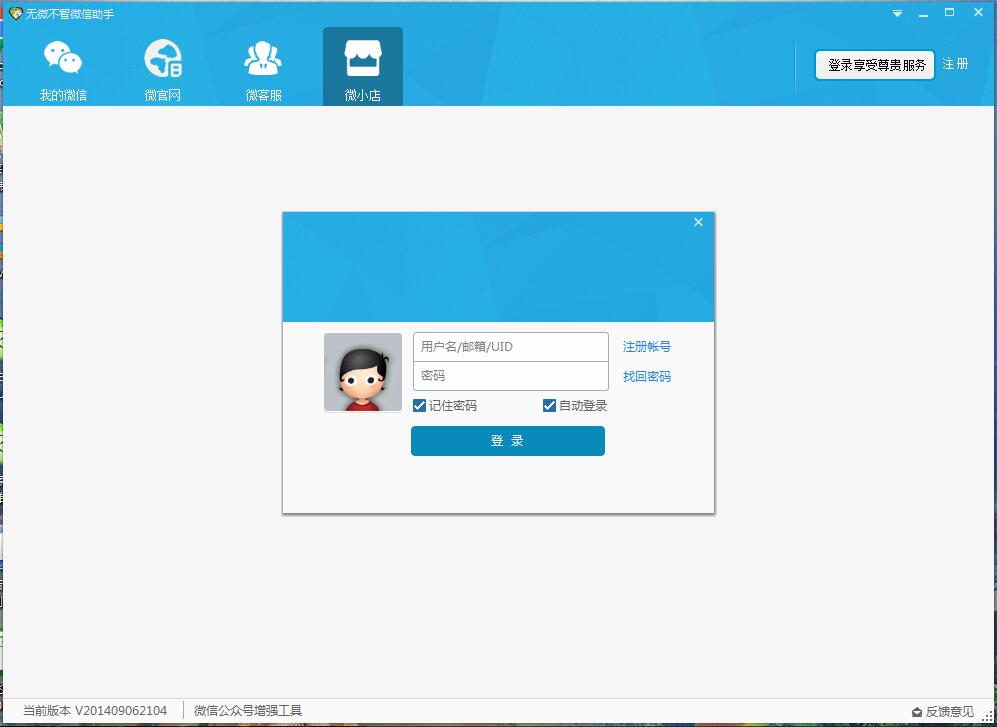Uncheck the 记住密码 checkbox
997x727 pixels.
420,406
